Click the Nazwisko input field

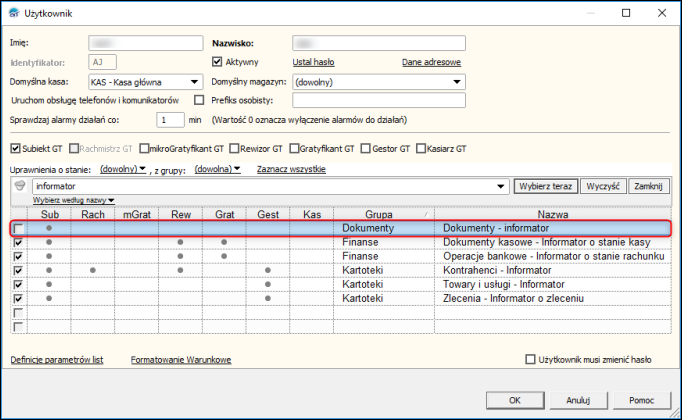[379, 43]
